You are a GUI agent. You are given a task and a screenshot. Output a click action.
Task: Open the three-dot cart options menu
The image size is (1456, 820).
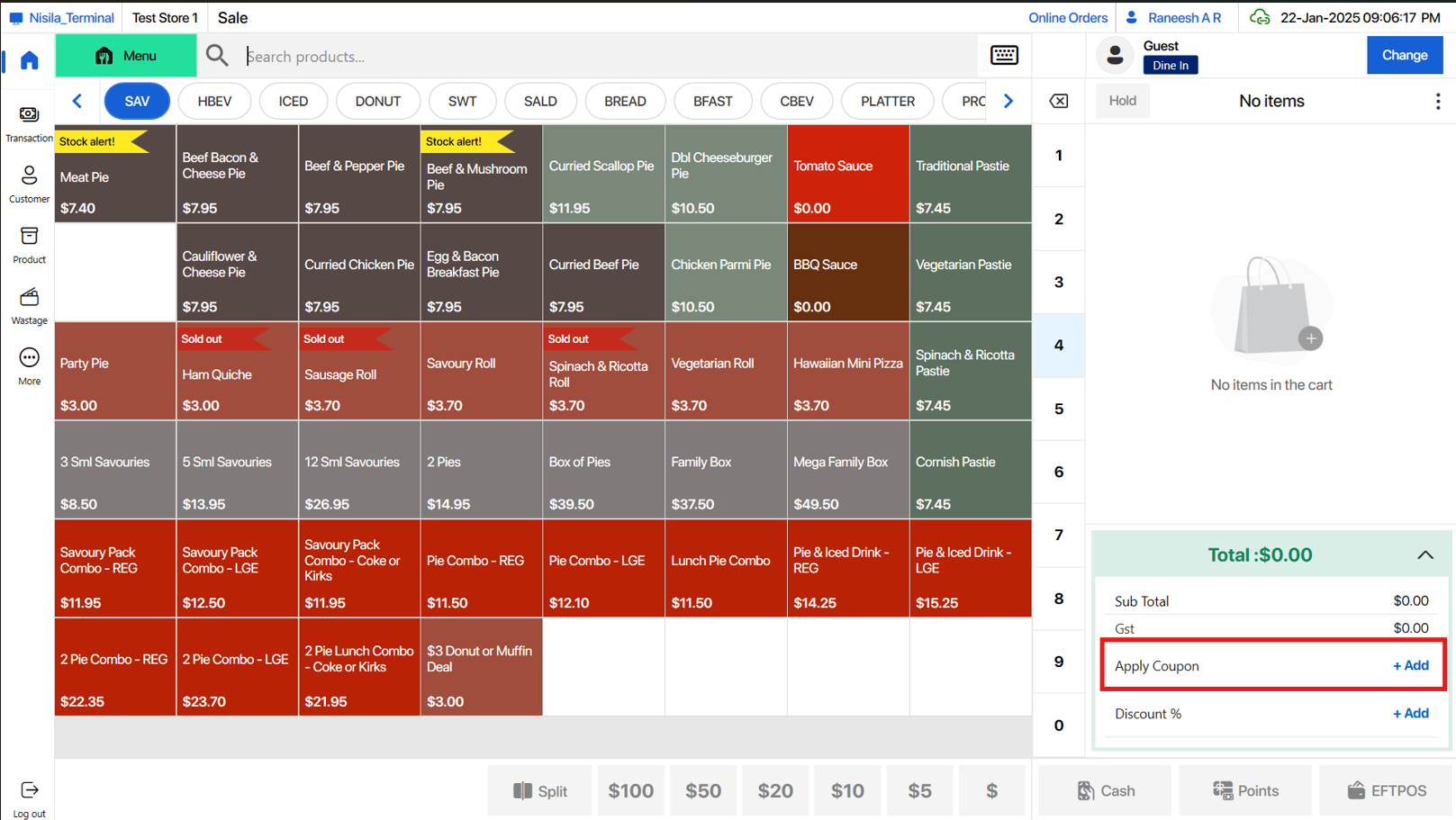click(1437, 102)
